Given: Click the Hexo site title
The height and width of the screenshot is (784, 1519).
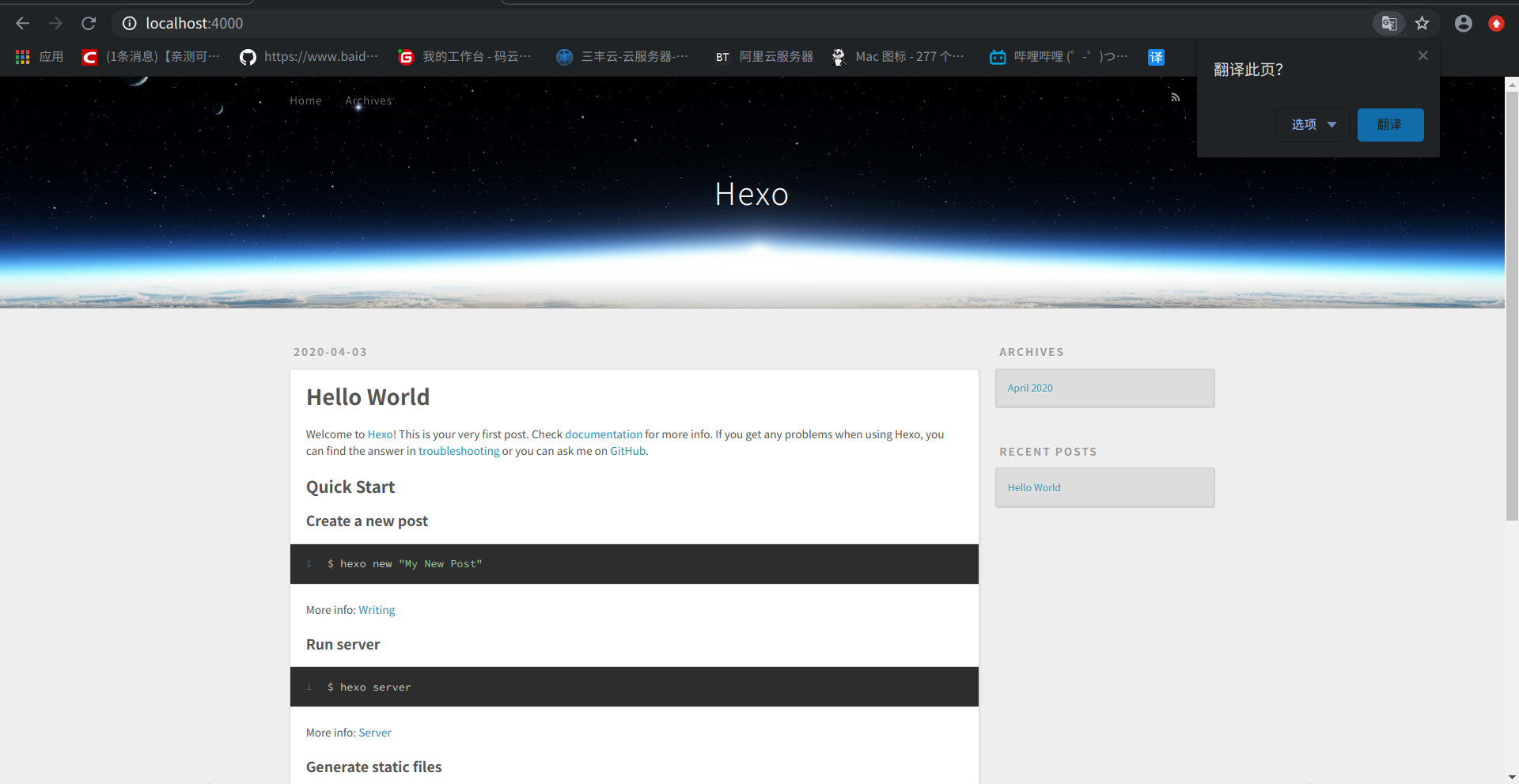Looking at the screenshot, I should 752,194.
